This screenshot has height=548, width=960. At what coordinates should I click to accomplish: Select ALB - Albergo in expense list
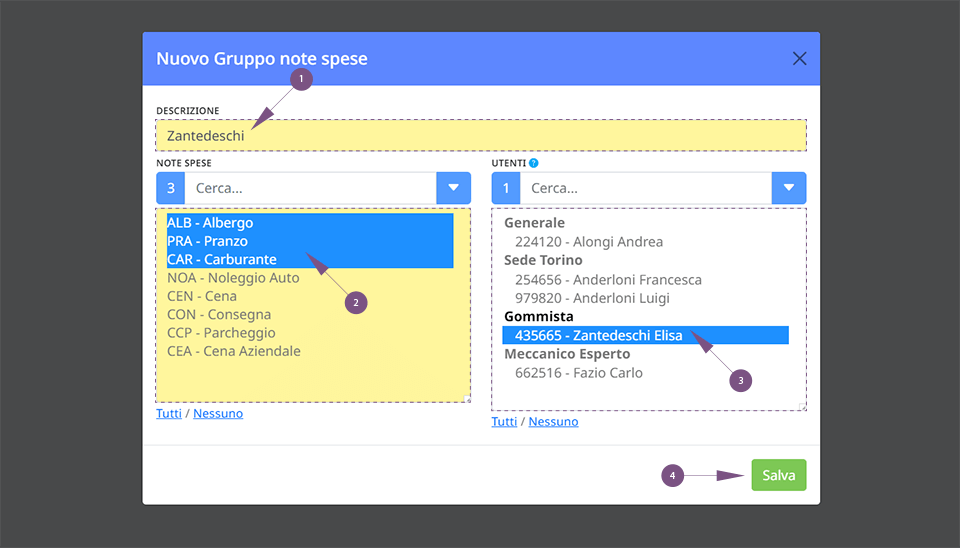(310, 223)
